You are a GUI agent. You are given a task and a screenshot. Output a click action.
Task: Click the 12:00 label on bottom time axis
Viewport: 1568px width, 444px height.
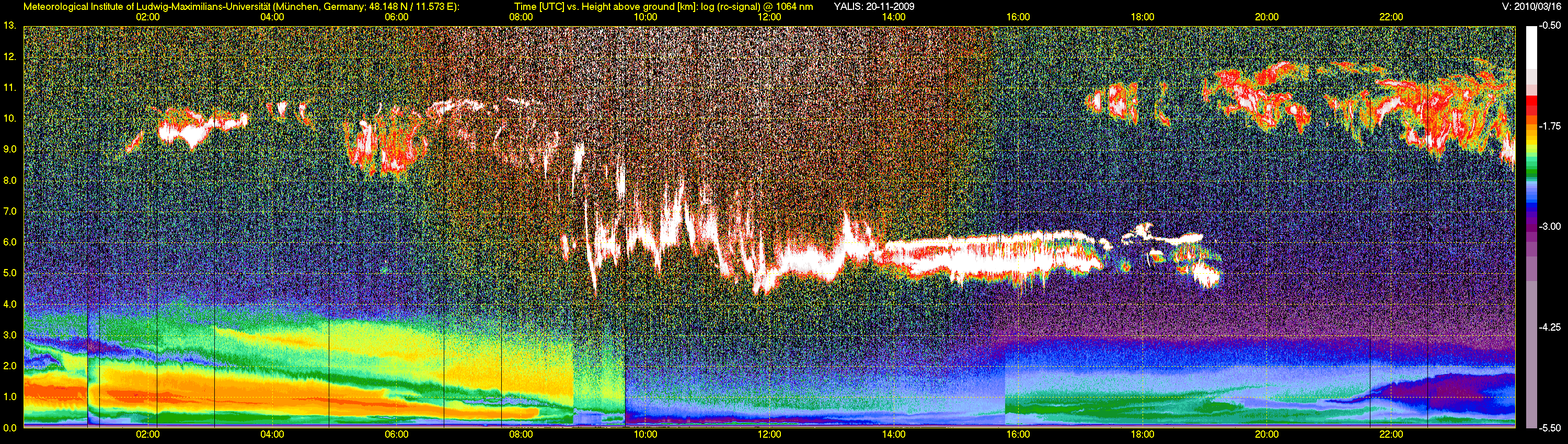pos(769,435)
